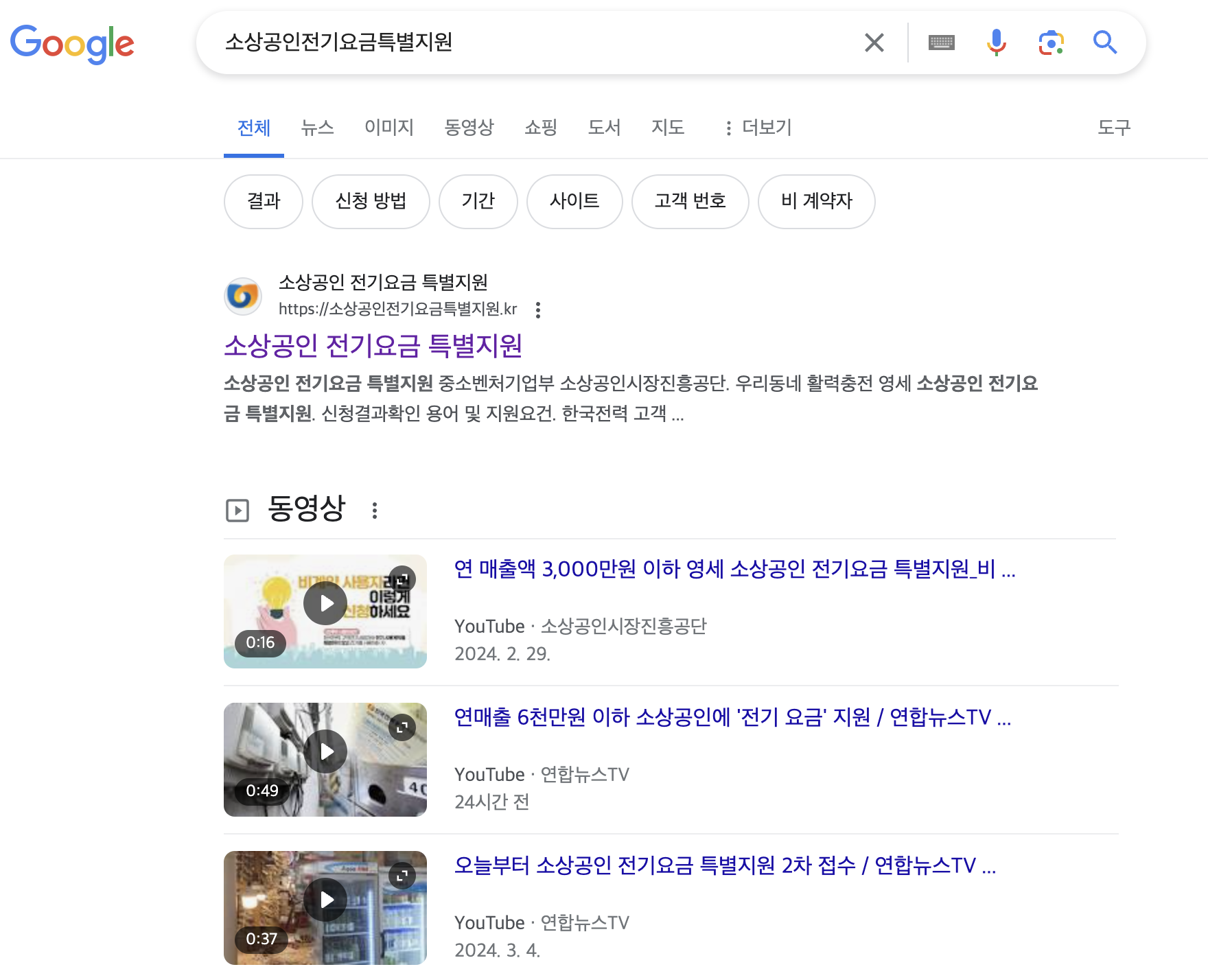Open three-dot menu beside result URL
The height and width of the screenshot is (980, 1208).
click(x=538, y=310)
